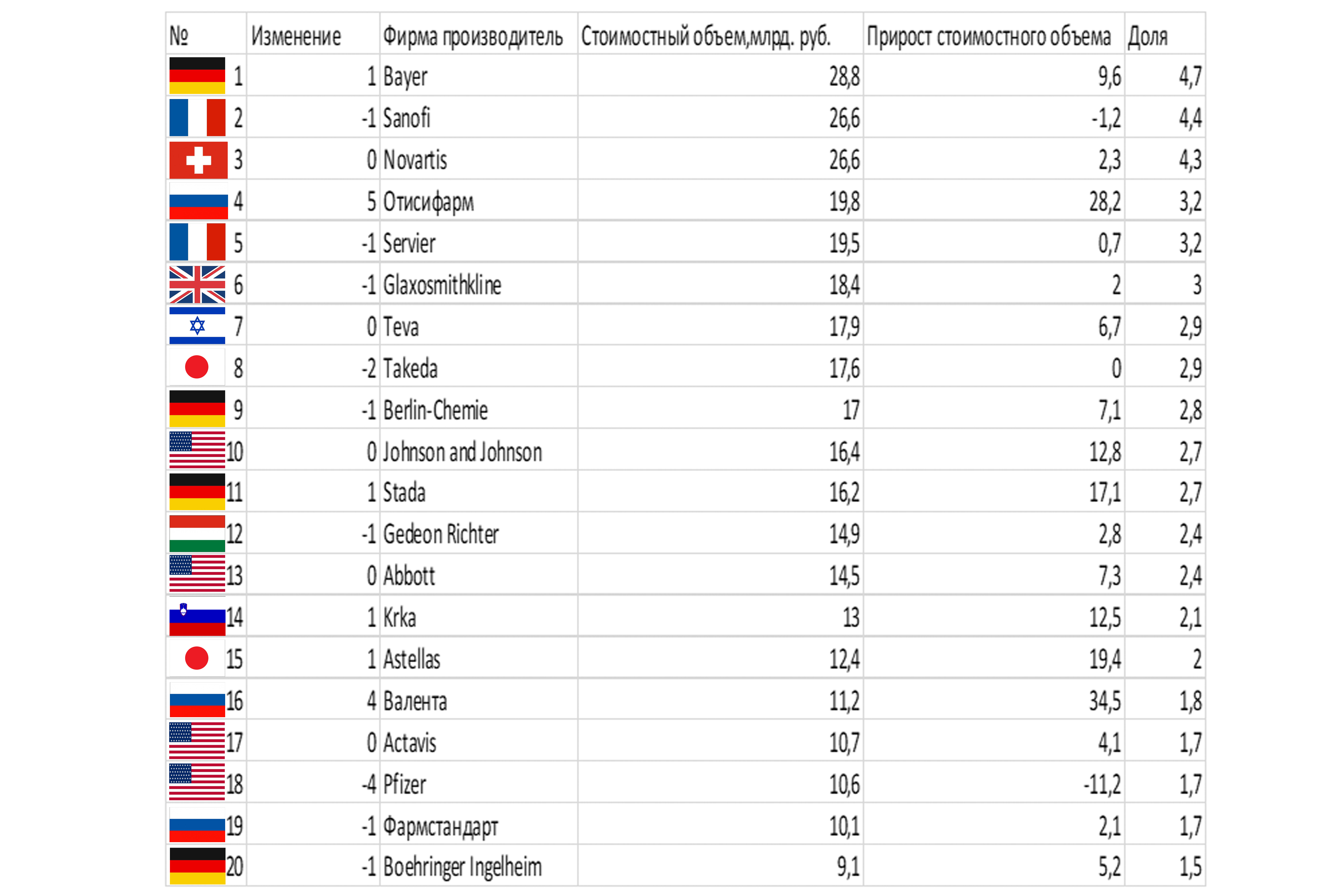1337x896 pixels.
Task: Click the Russian flag next to Отисифарм
Action: 198,201
